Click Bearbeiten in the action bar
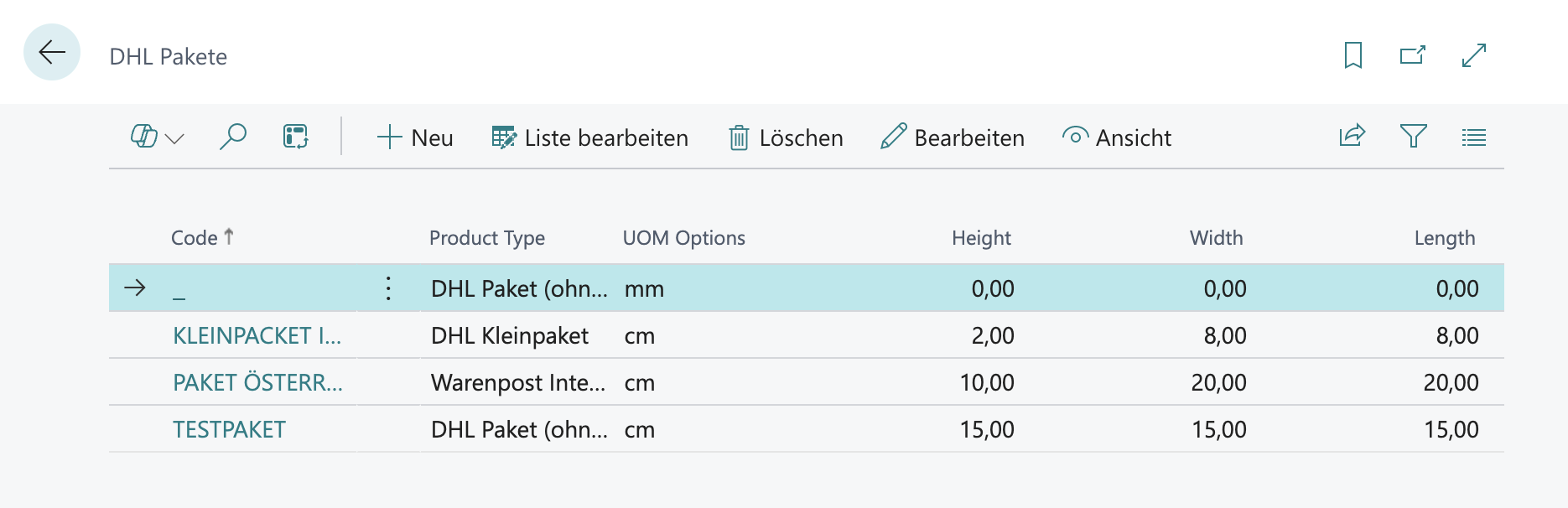 (x=953, y=137)
